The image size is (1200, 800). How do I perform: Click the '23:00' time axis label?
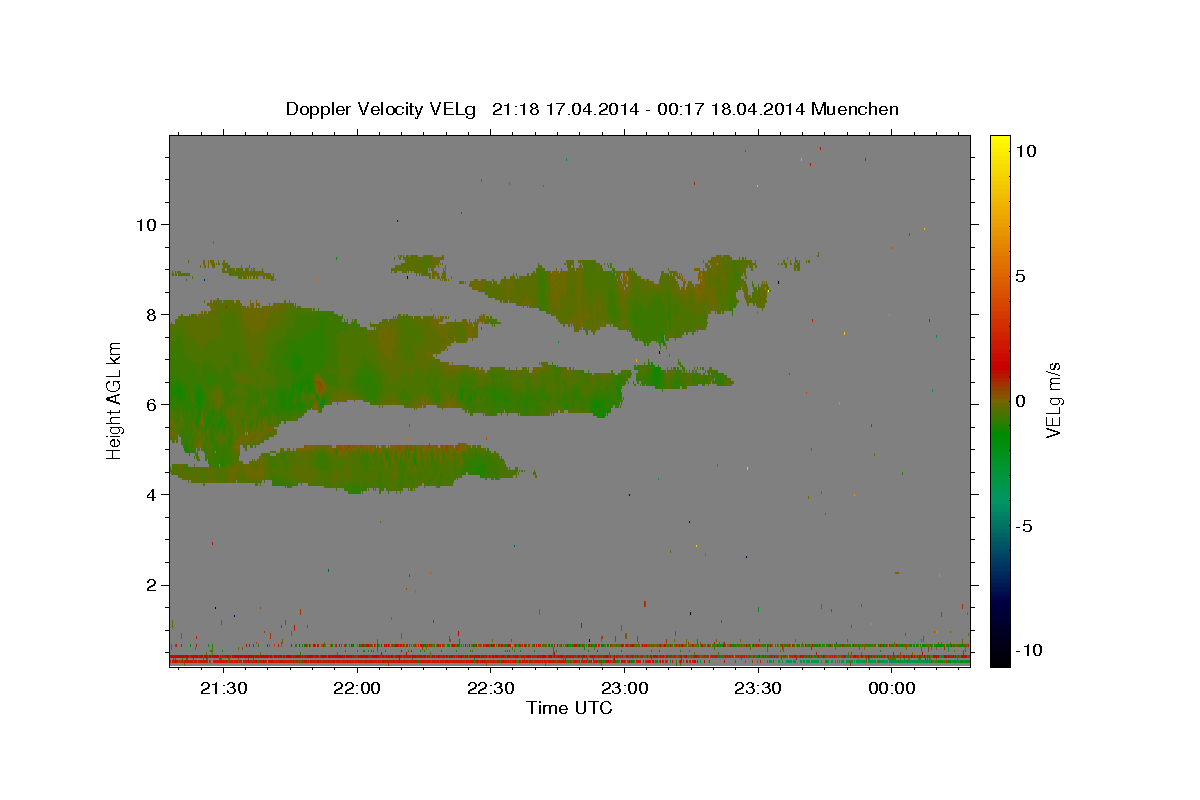pyautogui.click(x=624, y=688)
